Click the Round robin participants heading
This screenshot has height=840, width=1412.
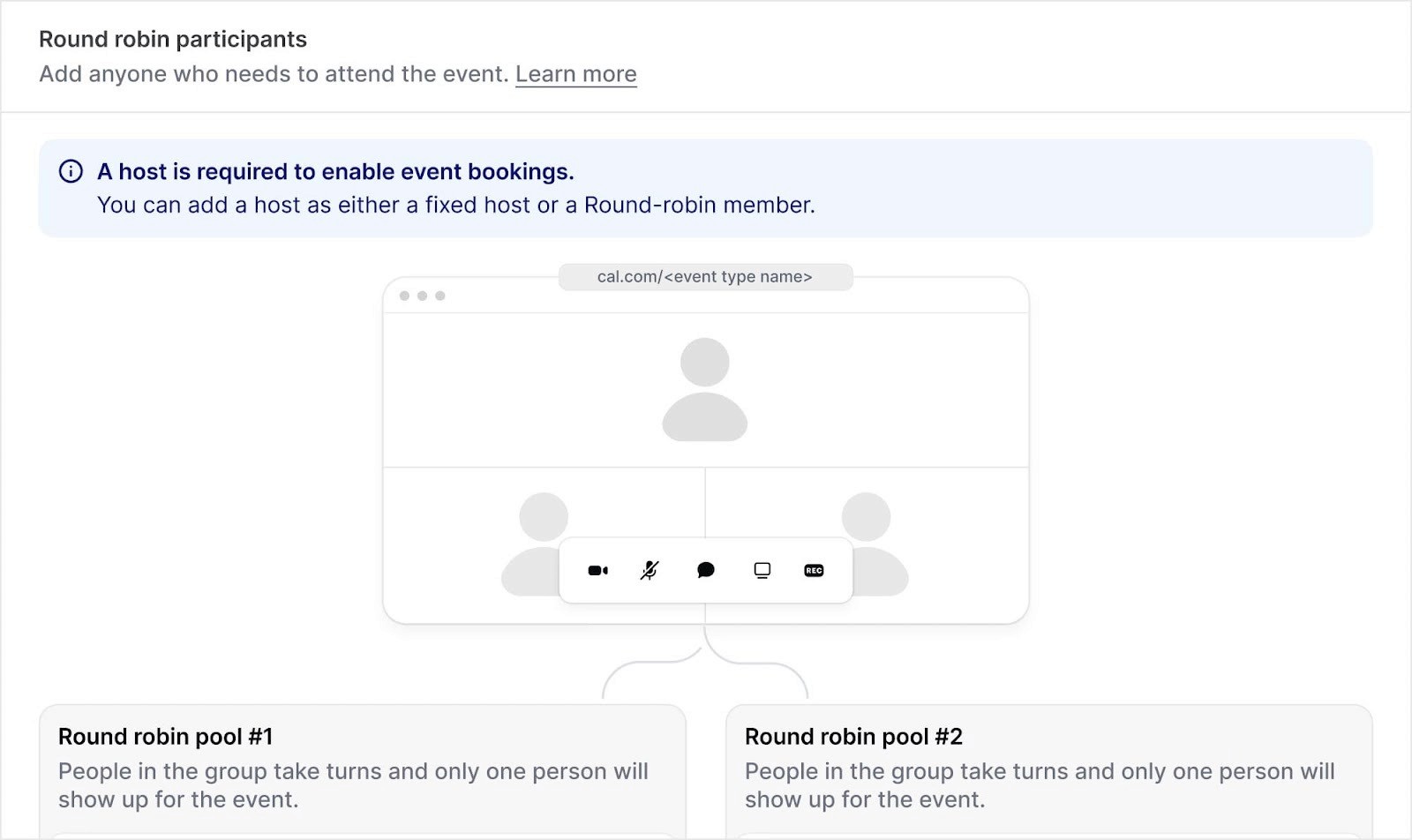[172, 39]
